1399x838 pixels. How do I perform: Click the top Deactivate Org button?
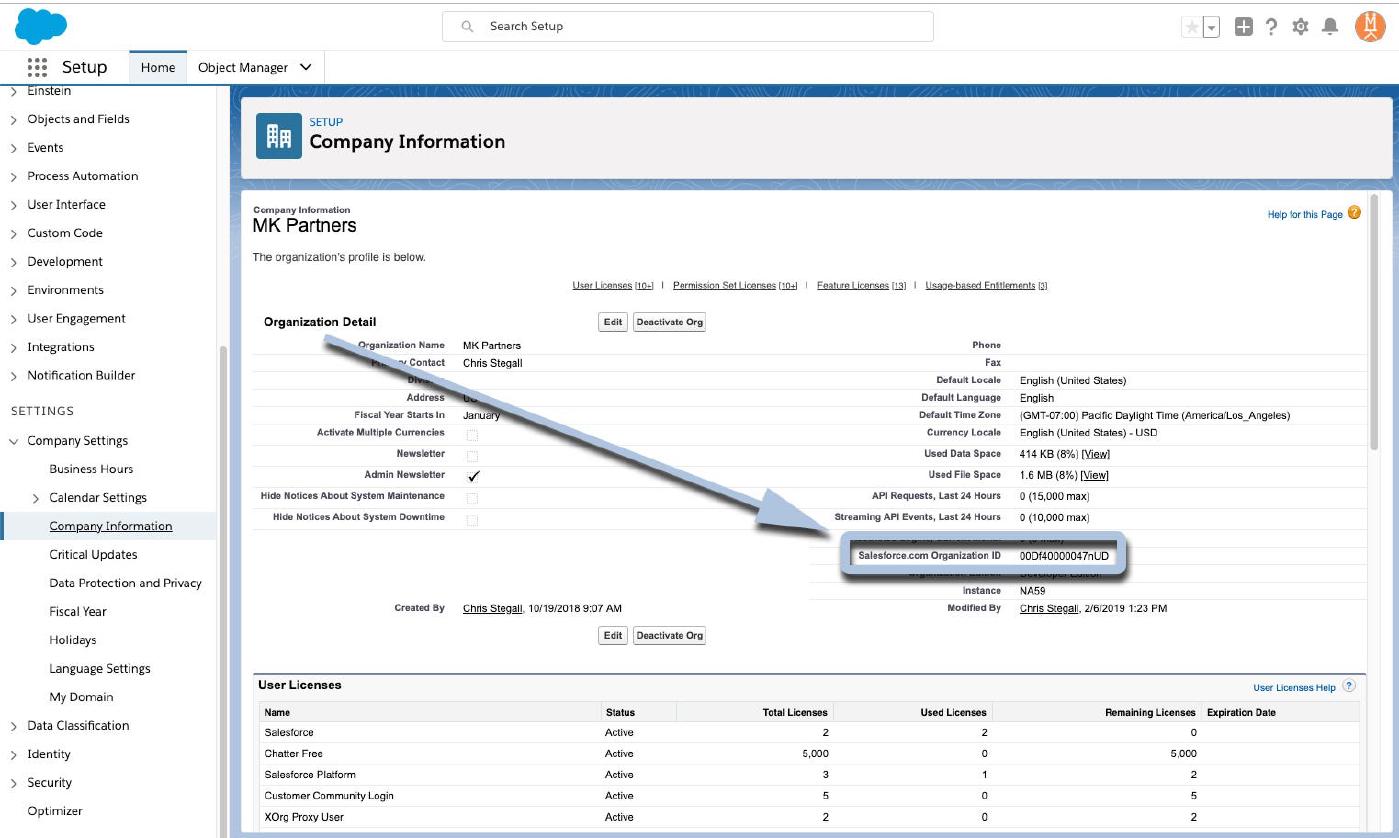click(669, 323)
